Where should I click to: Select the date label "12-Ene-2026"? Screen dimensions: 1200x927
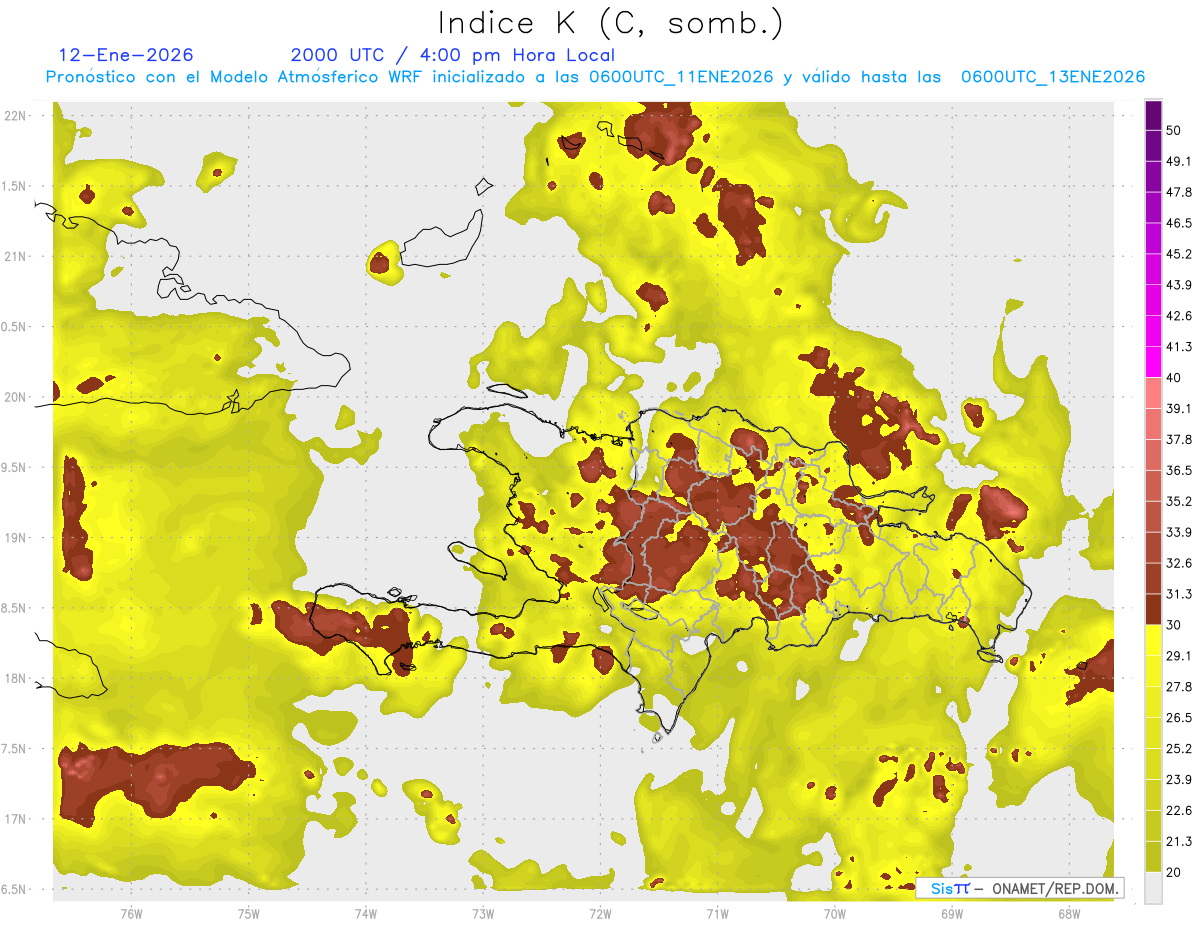(126, 55)
